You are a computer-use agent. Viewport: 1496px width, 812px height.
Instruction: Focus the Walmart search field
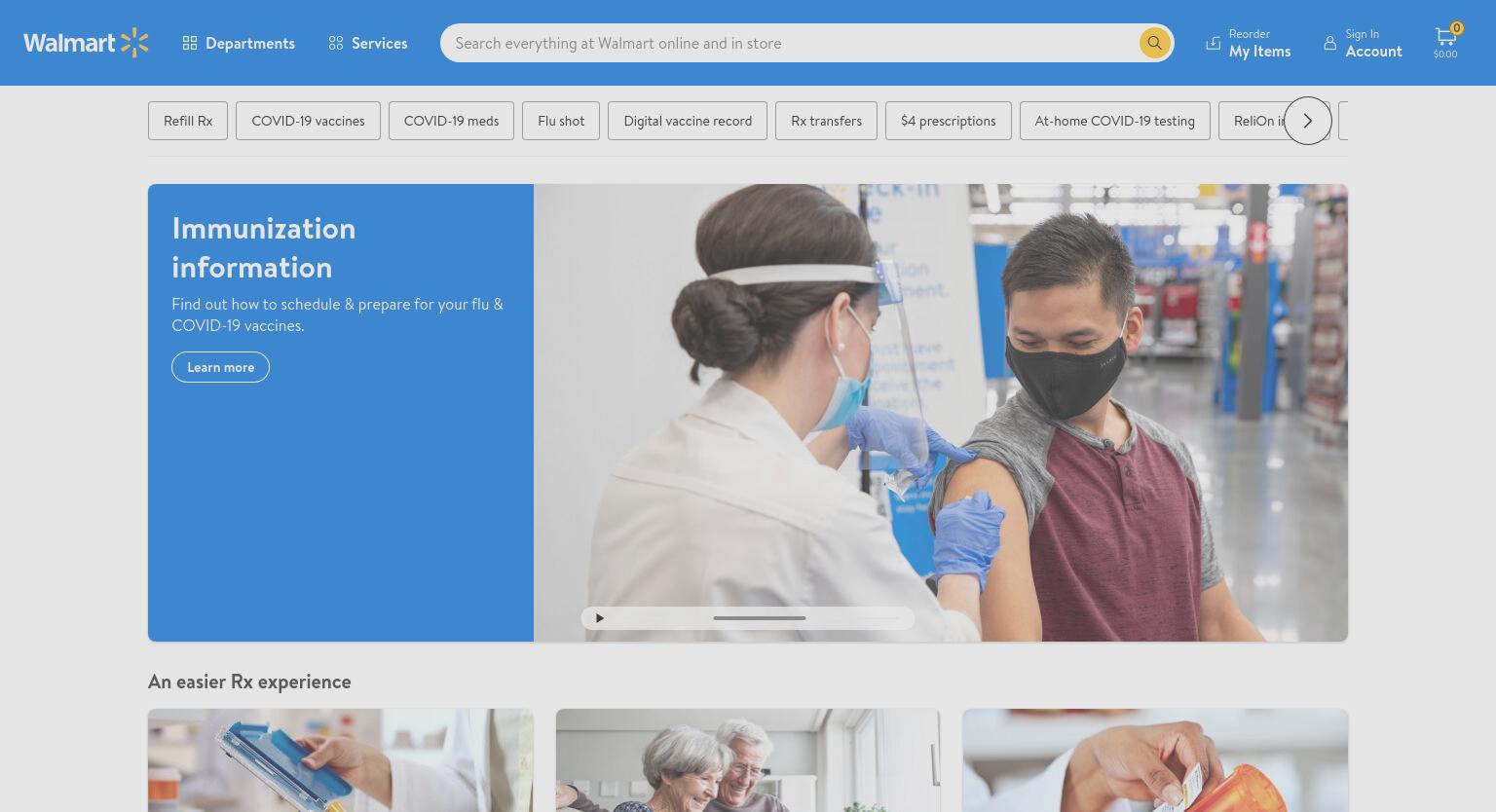806,43
